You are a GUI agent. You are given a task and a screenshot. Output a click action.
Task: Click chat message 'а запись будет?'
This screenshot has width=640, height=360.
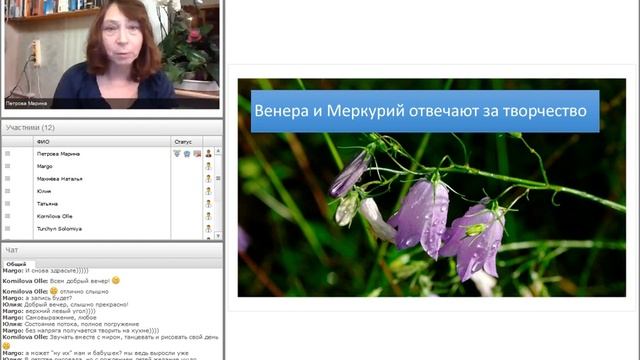[49, 298]
